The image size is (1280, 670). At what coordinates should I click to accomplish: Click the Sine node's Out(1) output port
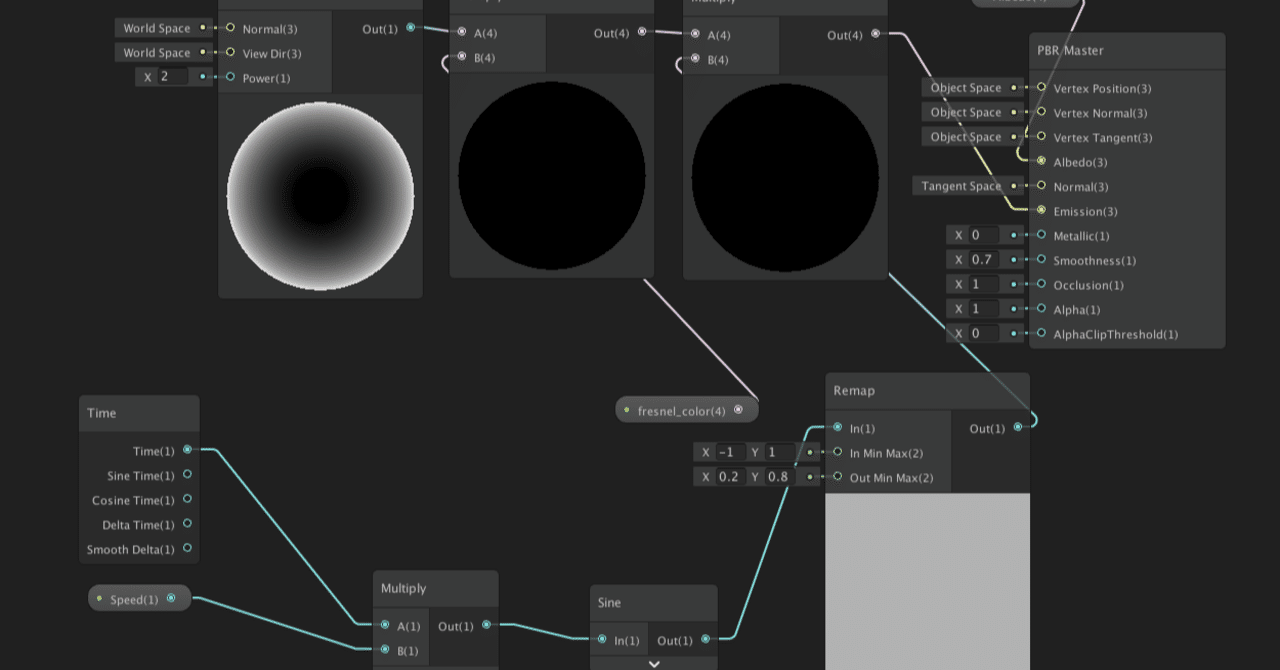(x=706, y=640)
